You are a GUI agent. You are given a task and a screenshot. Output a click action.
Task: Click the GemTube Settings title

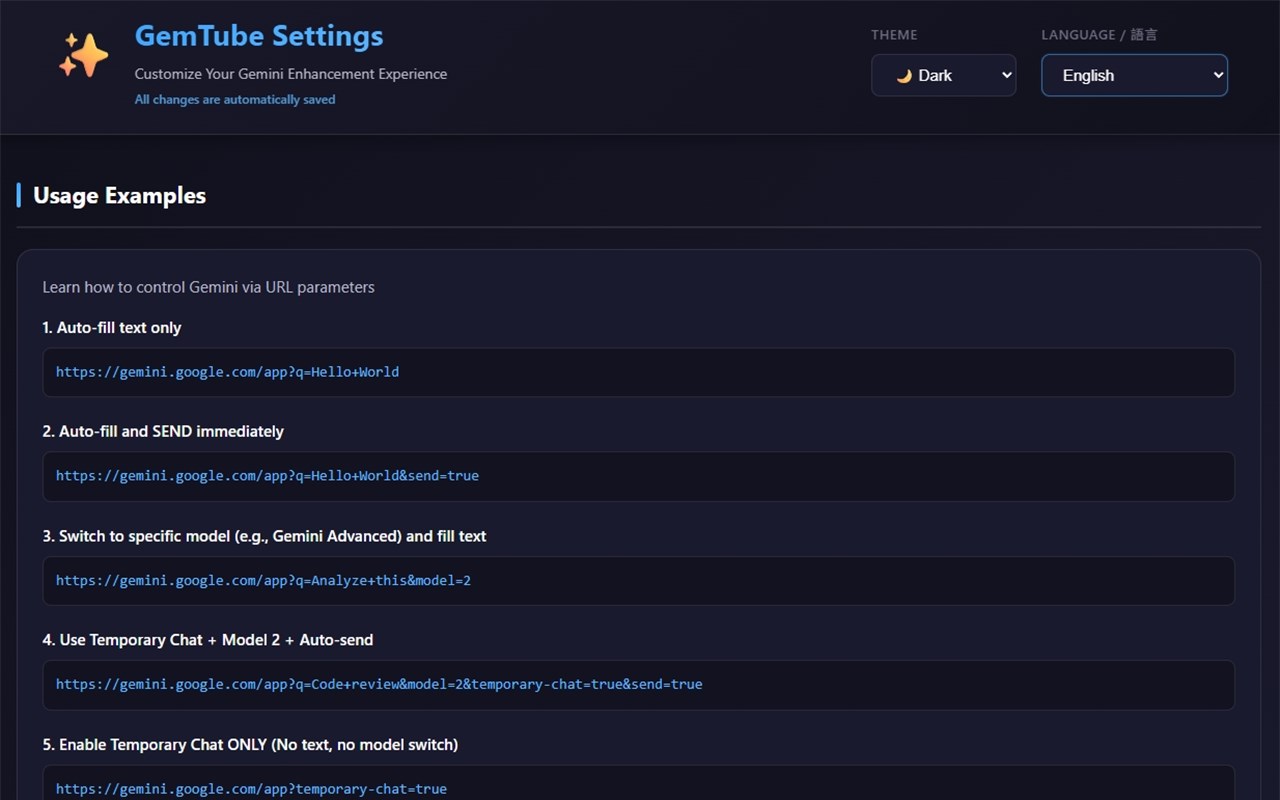(259, 36)
